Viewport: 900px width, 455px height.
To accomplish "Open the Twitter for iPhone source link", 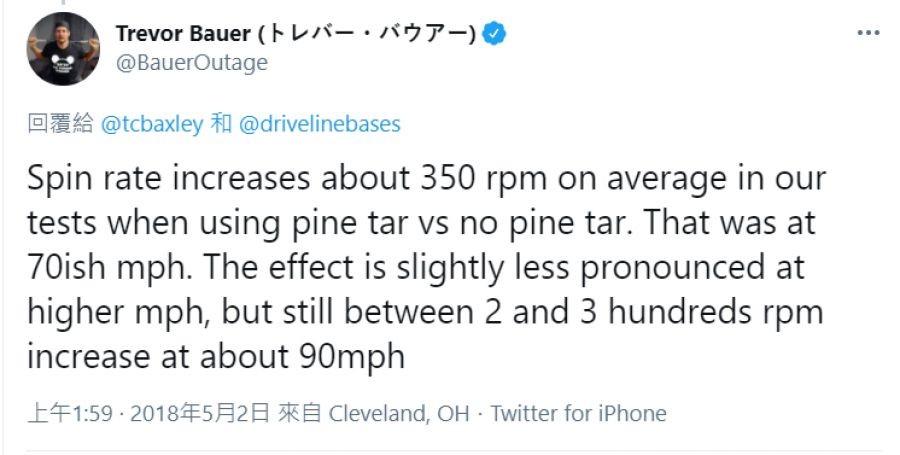I will tap(578, 413).
